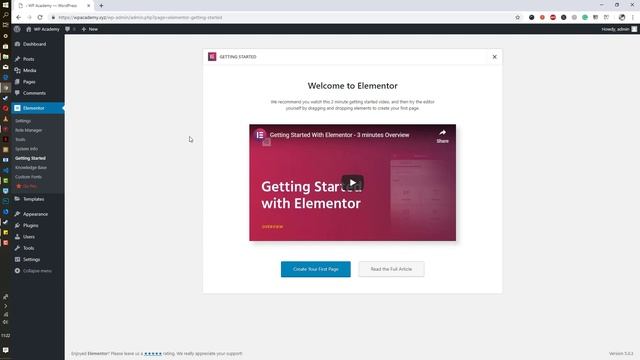Click the Dashboard gauge icon

click(x=17, y=44)
